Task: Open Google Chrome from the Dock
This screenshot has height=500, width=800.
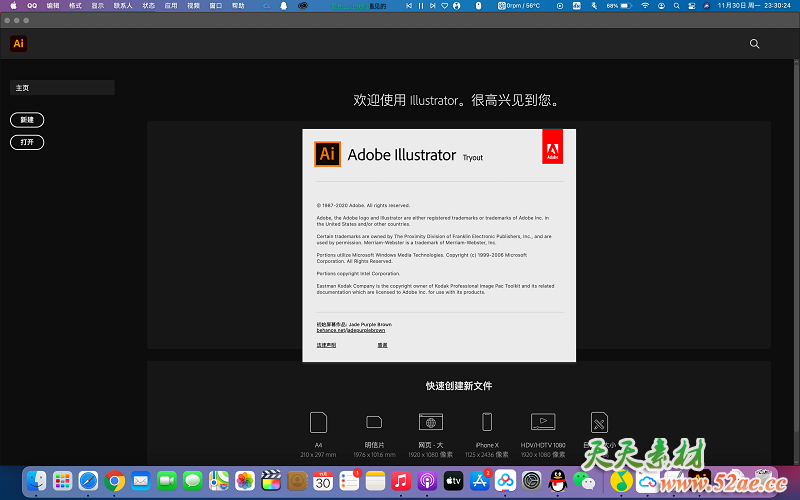Action: pyautogui.click(x=114, y=481)
